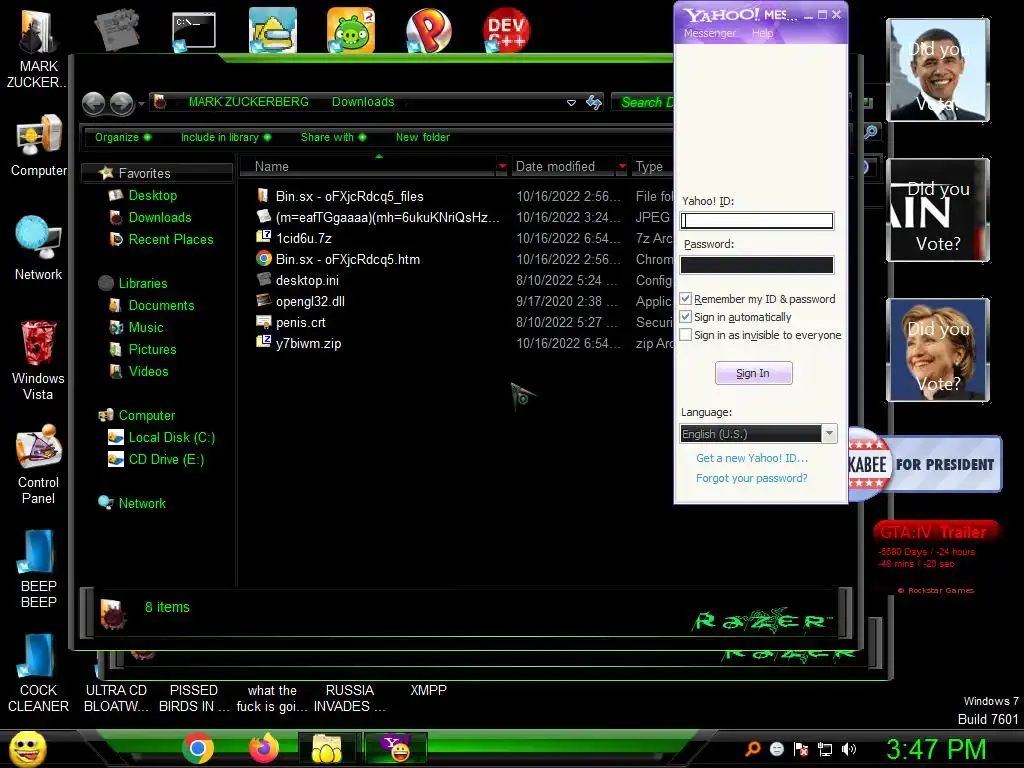The height and width of the screenshot is (768, 1024).
Task: Sort files by the Type column header
Action: tap(652, 167)
